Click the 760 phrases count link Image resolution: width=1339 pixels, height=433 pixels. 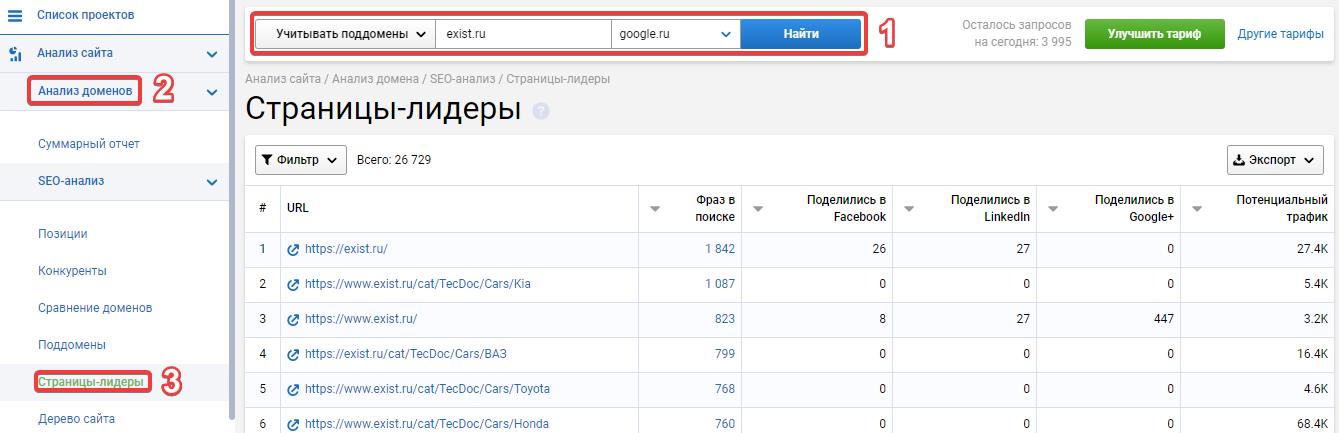(x=724, y=424)
